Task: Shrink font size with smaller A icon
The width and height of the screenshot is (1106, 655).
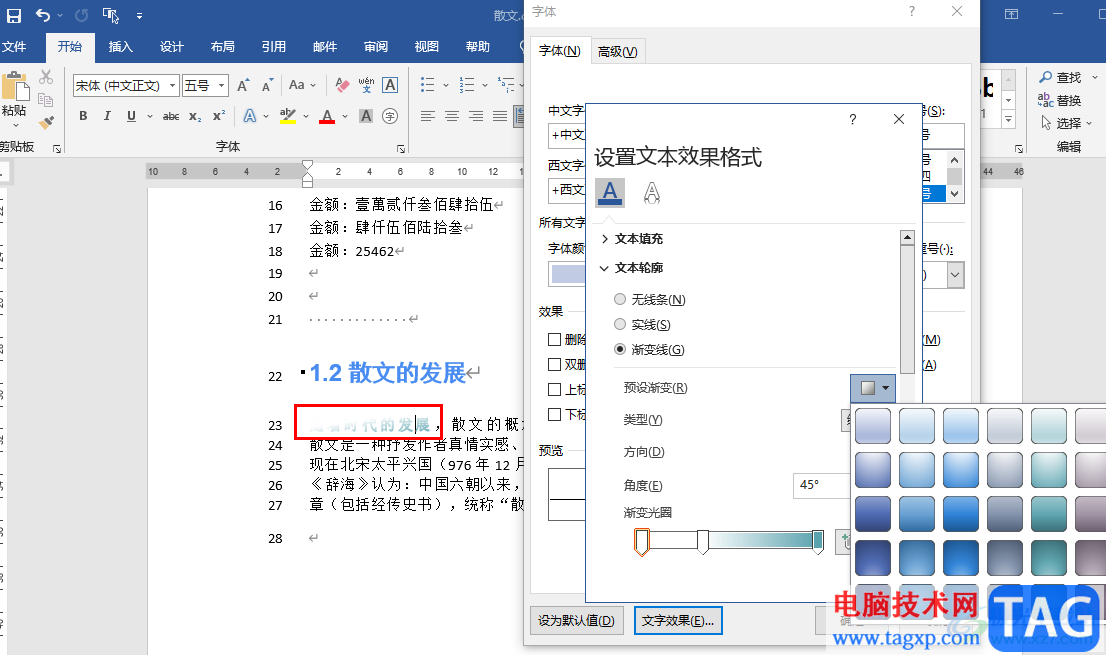Action: pyautogui.click(x=267, y=85)
